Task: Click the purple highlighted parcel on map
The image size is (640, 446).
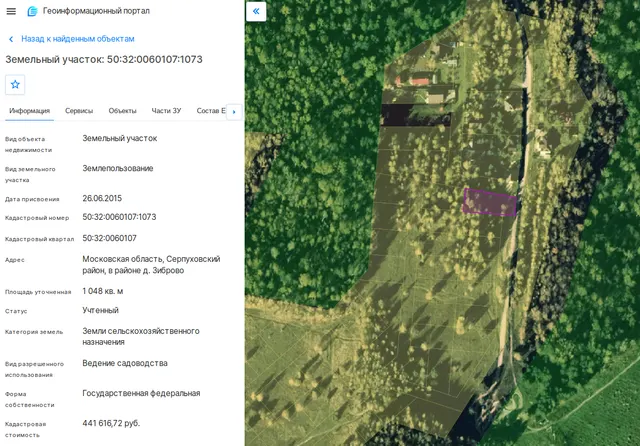Action: 490,202
